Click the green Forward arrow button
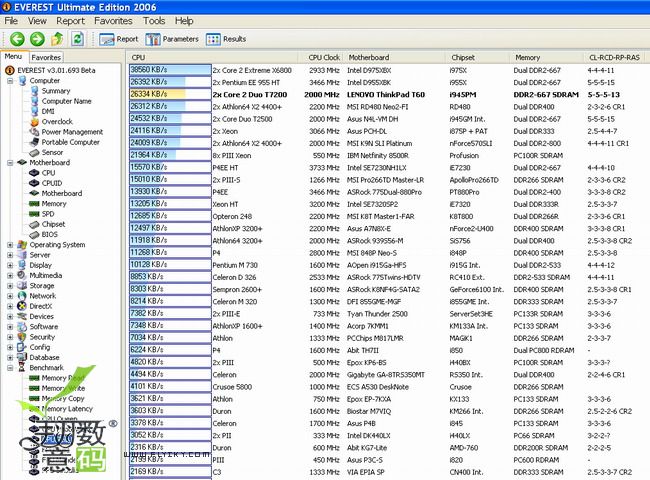The height and width of the screenshot is (480, 650). click(x=37, y=39)
